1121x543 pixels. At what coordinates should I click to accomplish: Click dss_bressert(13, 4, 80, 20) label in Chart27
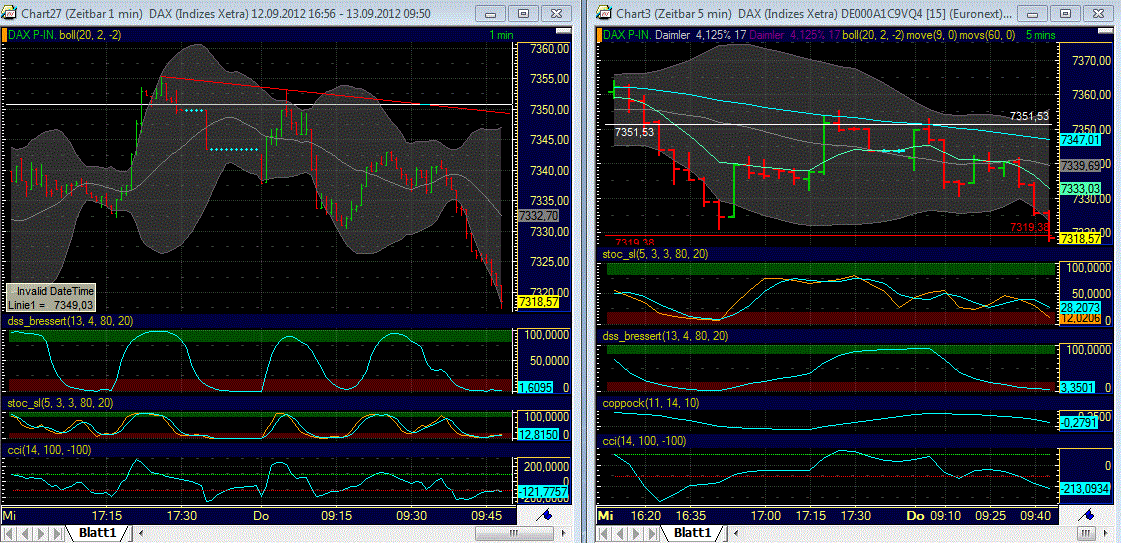71,320
